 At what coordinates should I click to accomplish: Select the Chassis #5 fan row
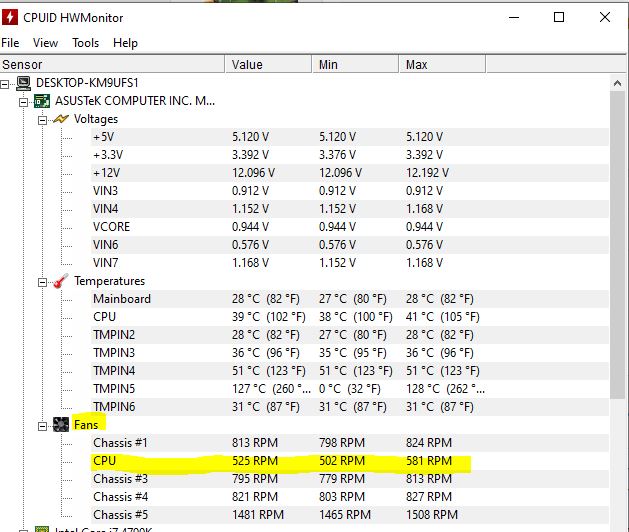(x=350, y=515)
